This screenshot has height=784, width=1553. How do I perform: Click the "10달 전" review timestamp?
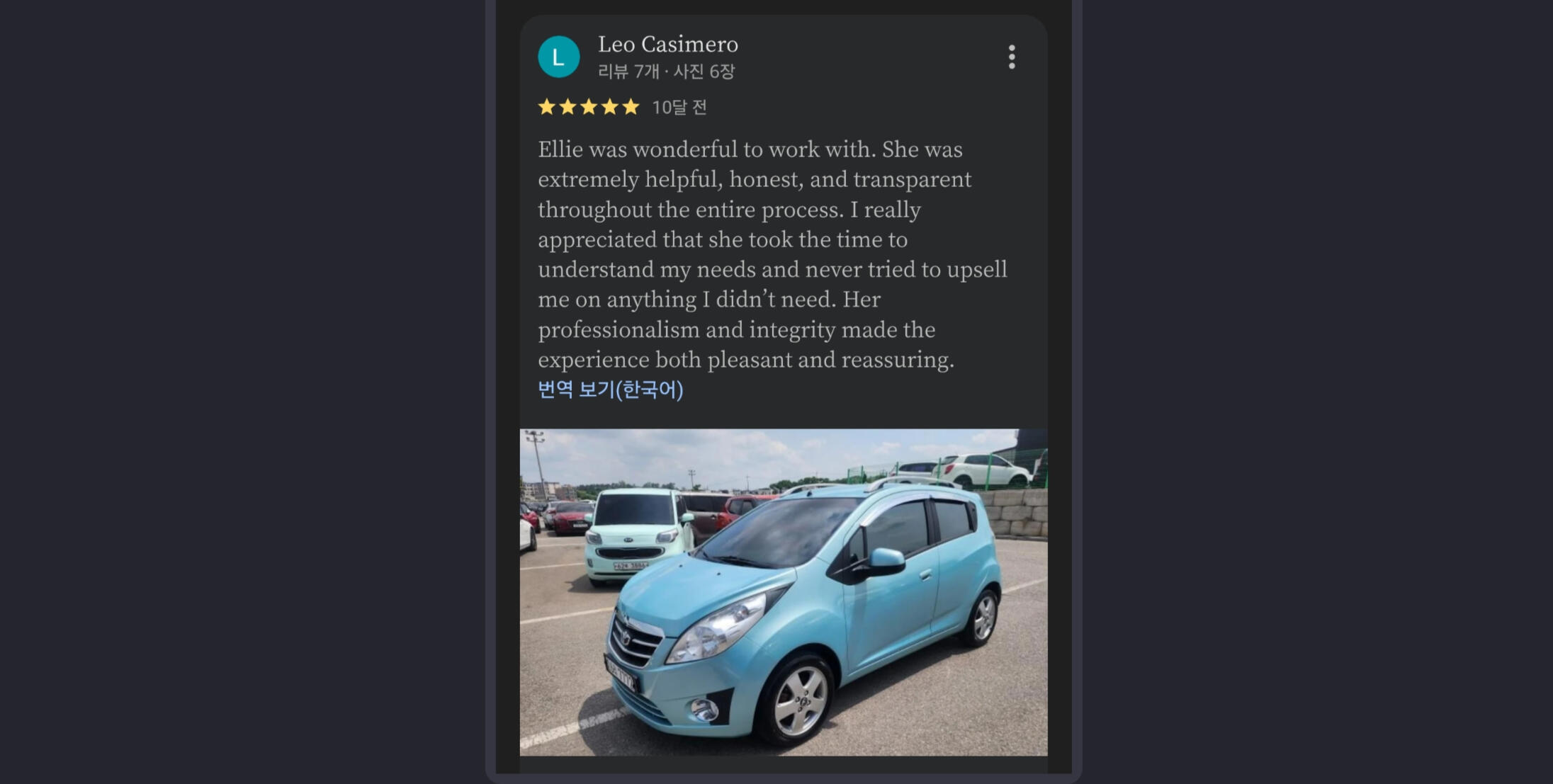(679, 107)
